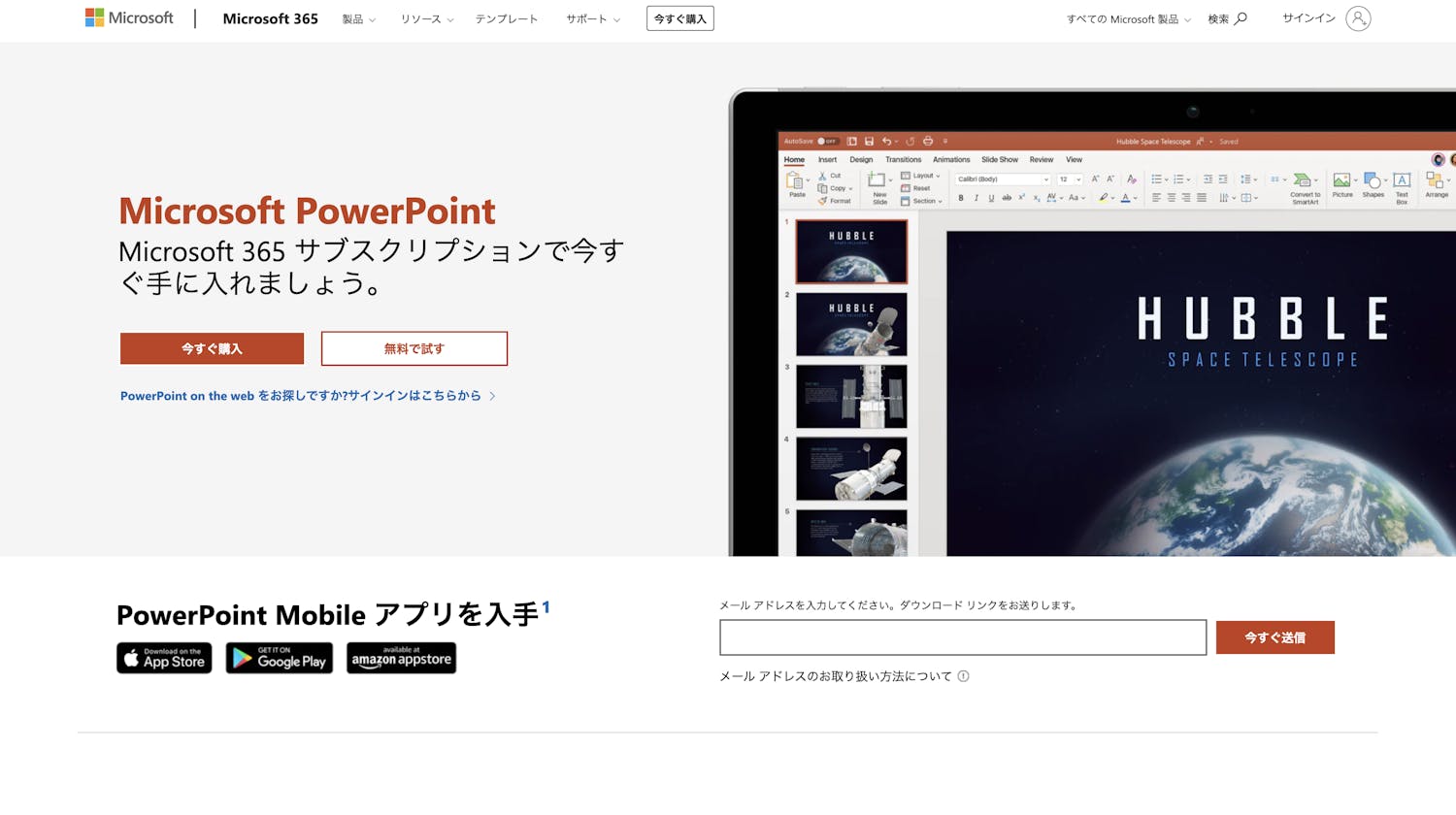Open the Google Play badge
This screenshot has width=1456, height=815.
(x=280, y=658)
